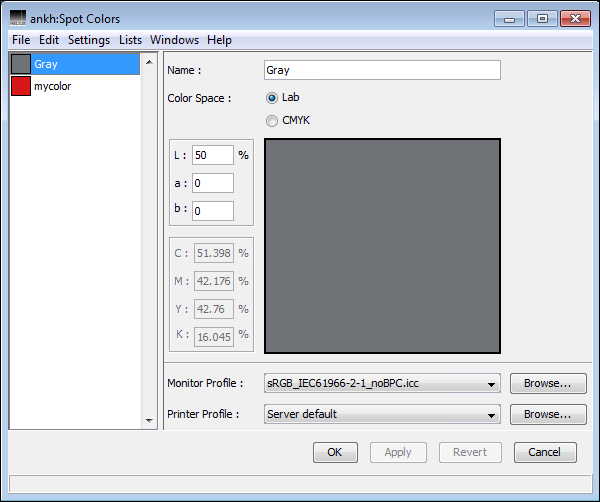Screen dimensions: 600x502
Task: Select the Gray spot color entry
Action: coord(75,64)
